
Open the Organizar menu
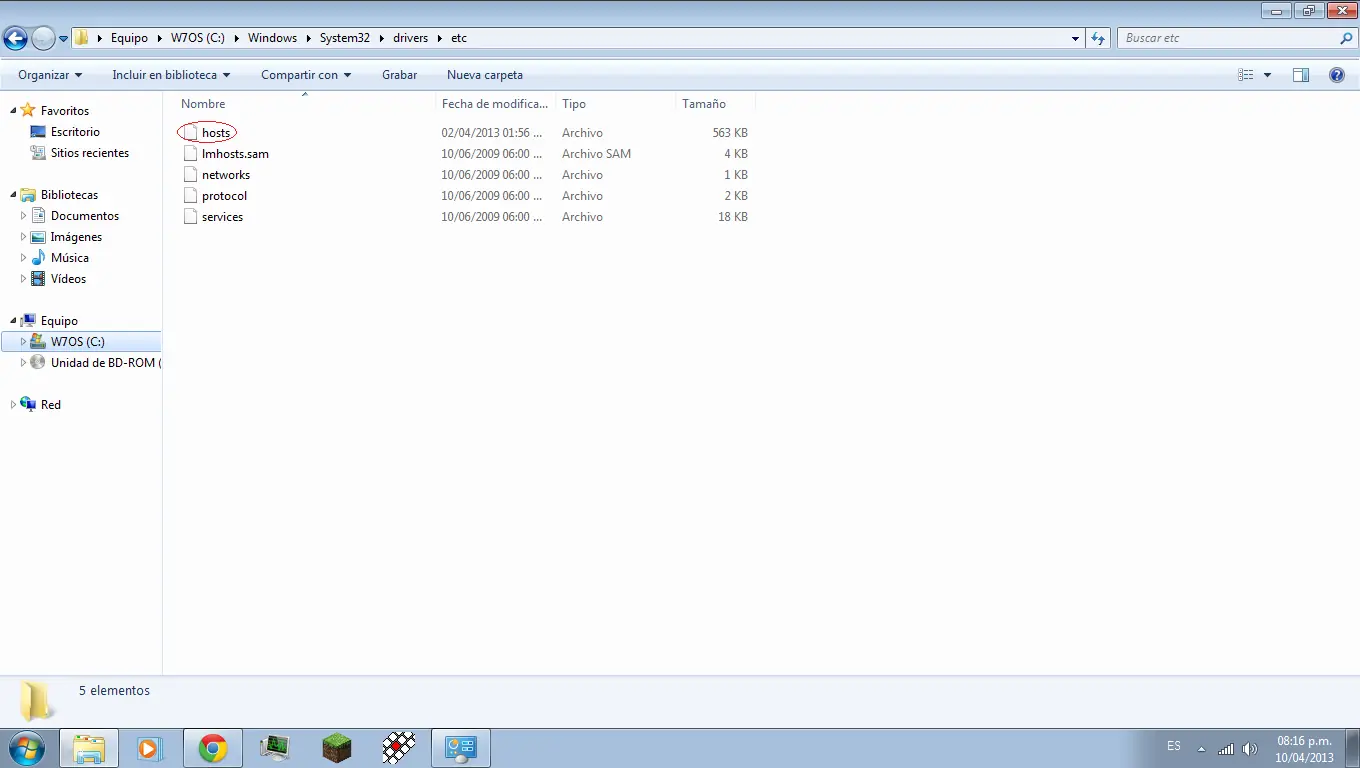50,75
